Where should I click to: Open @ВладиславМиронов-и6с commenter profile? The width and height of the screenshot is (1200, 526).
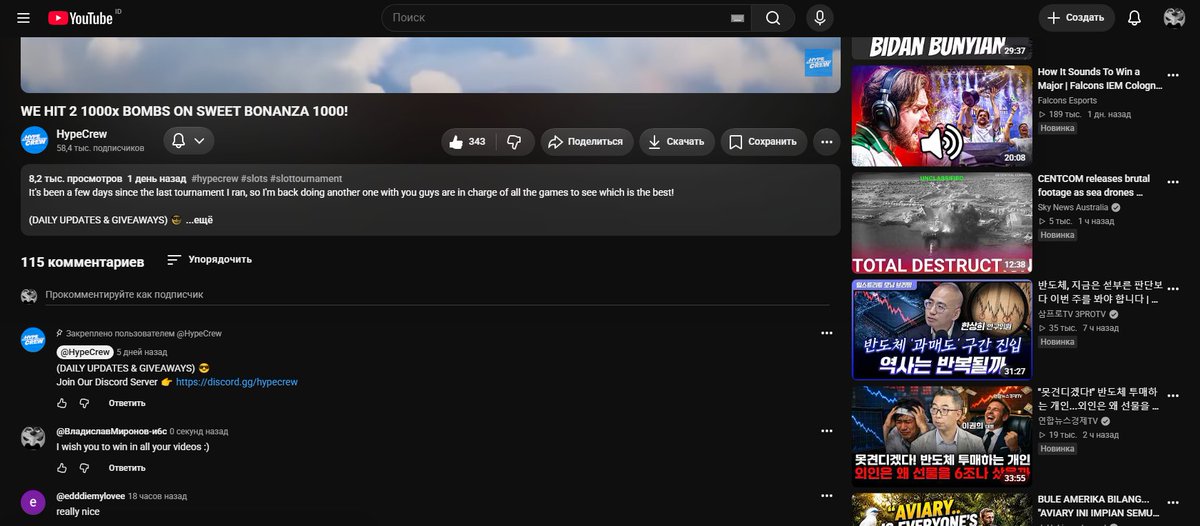(111, 431)
